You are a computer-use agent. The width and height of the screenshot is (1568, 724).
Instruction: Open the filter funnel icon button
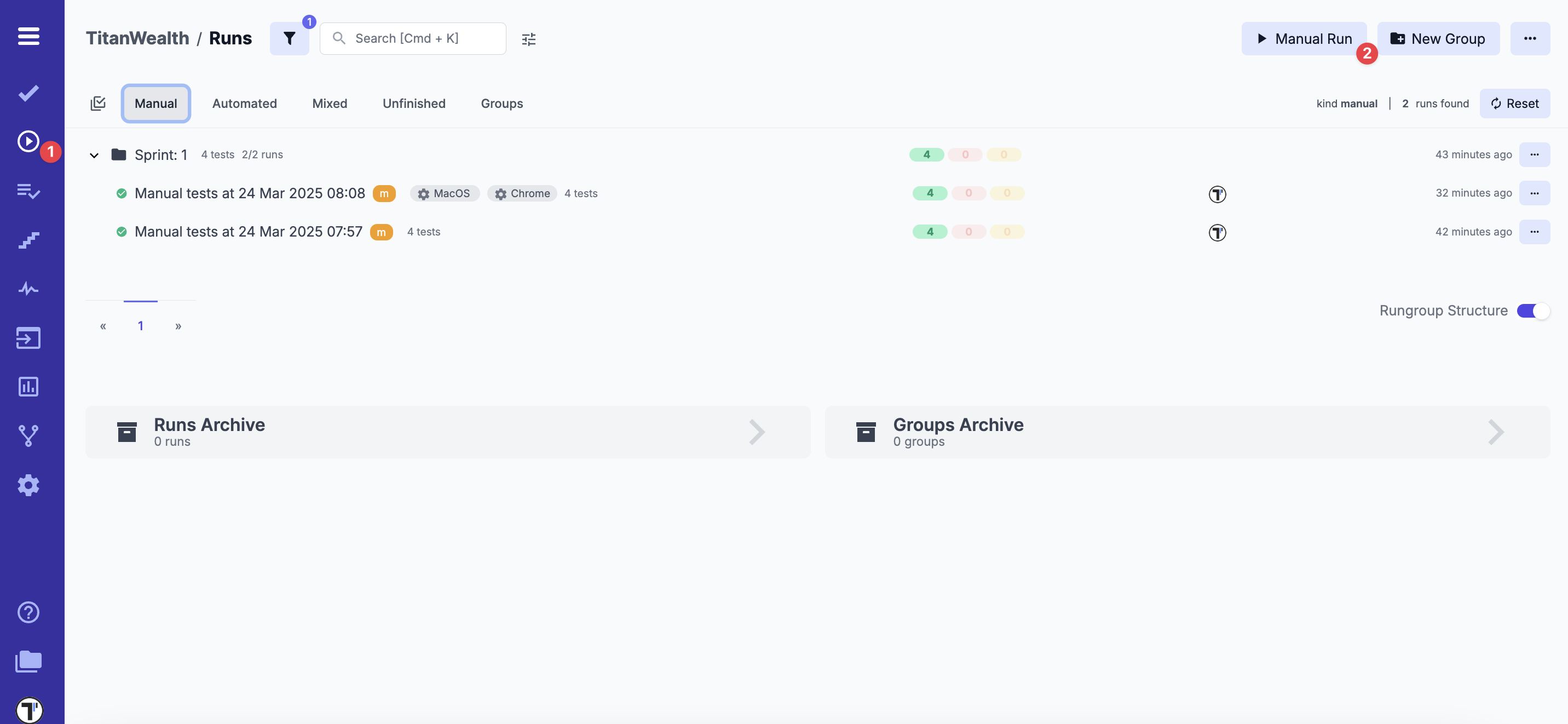pyautogui.click(x=289, y=39)
